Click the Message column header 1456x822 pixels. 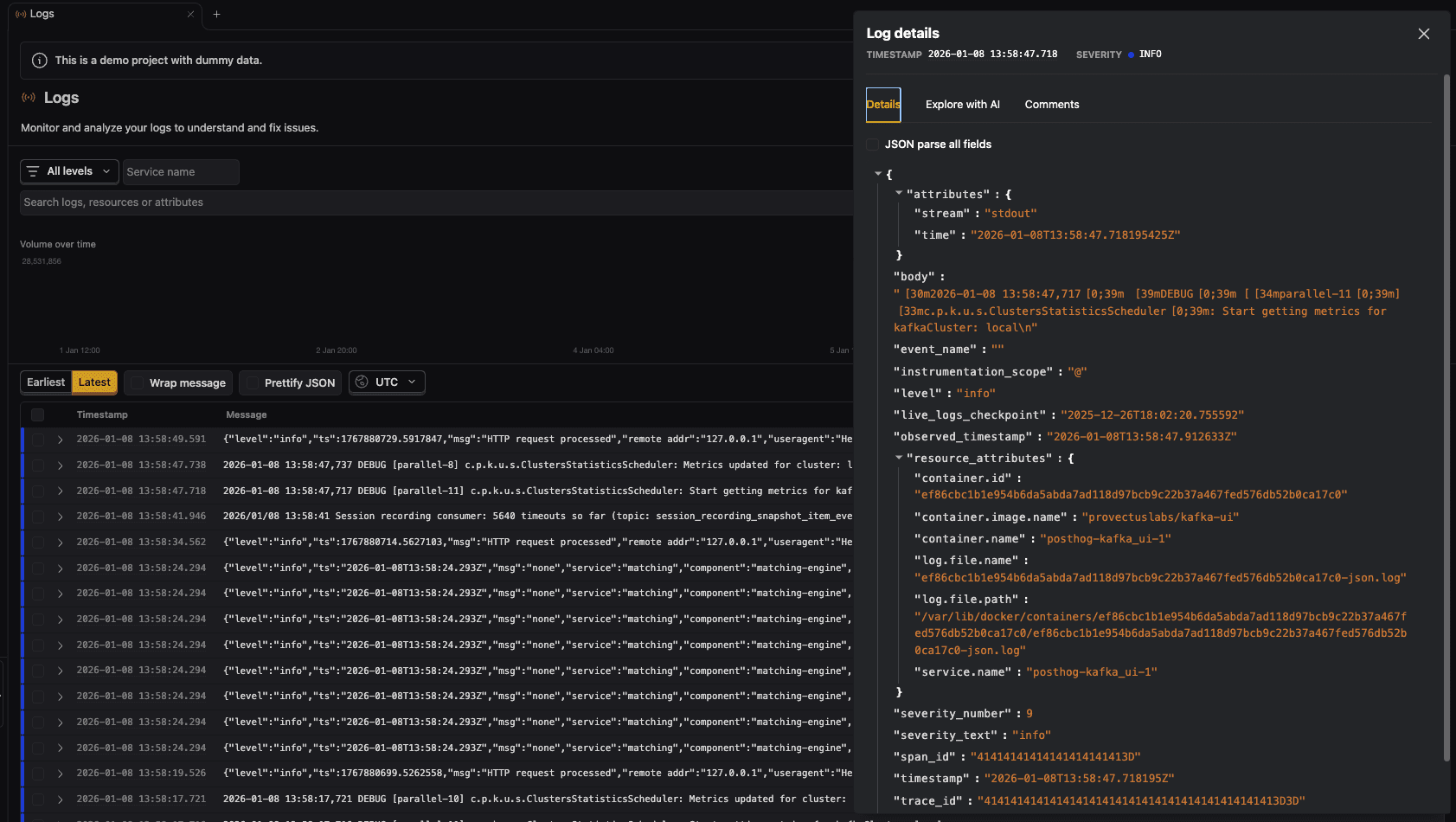coord(247,415)
